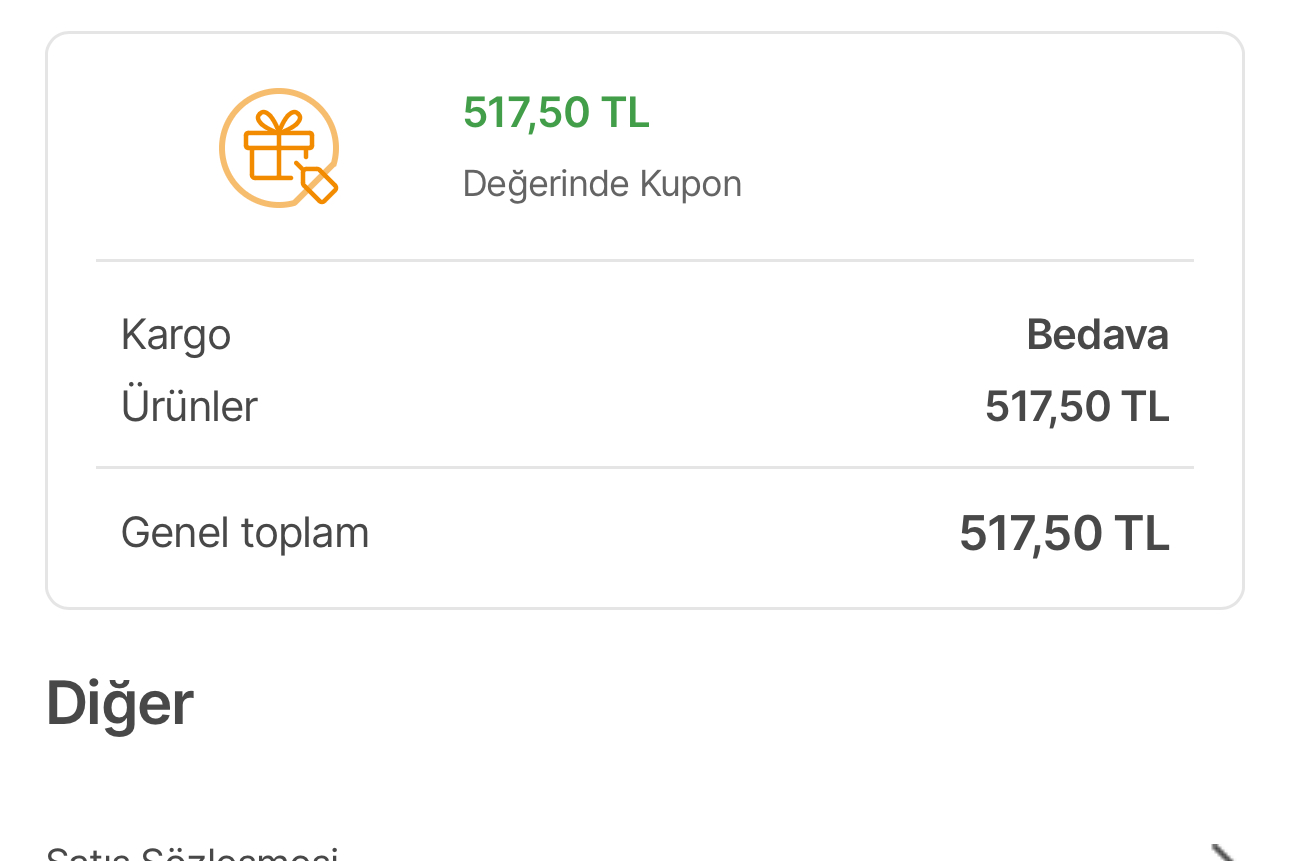Tap the Bedava shipping value

click(1097, 335)
